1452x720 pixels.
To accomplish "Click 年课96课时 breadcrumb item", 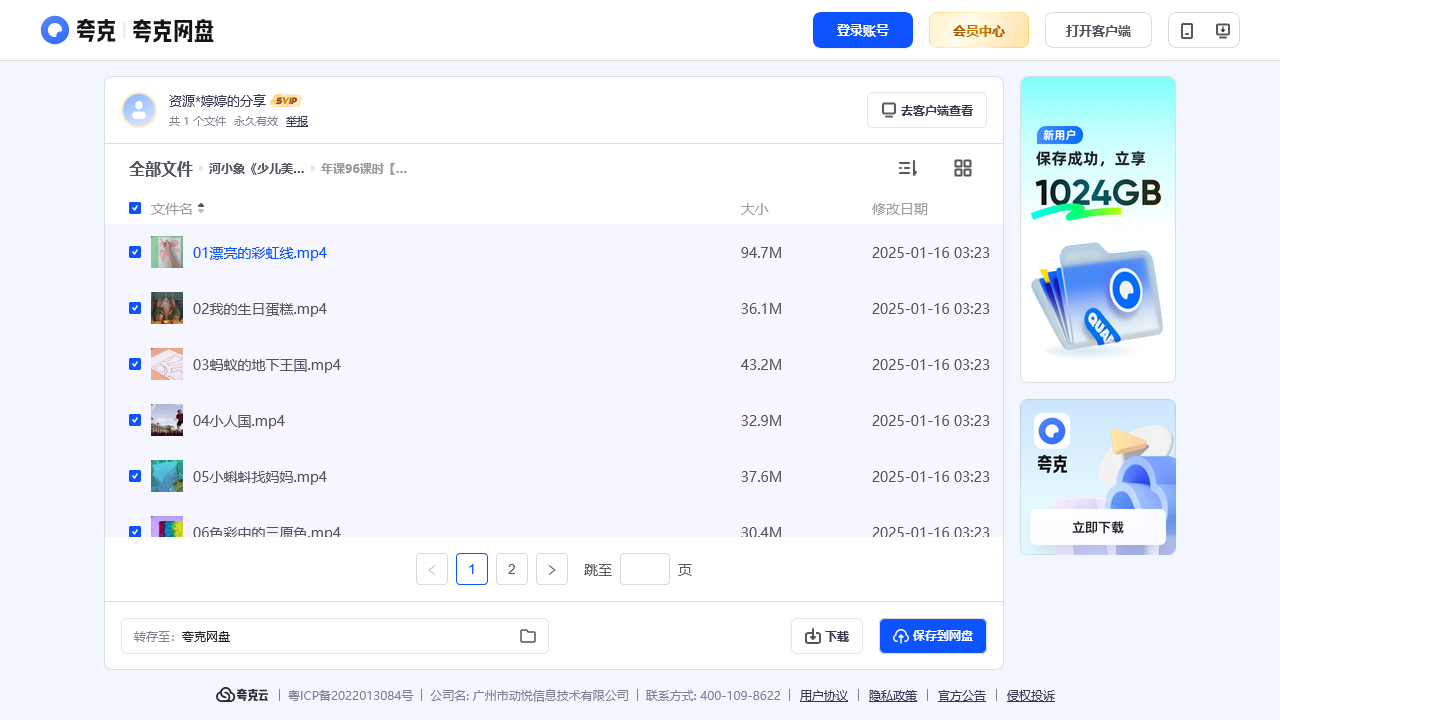I will click(x=364, y=169).
